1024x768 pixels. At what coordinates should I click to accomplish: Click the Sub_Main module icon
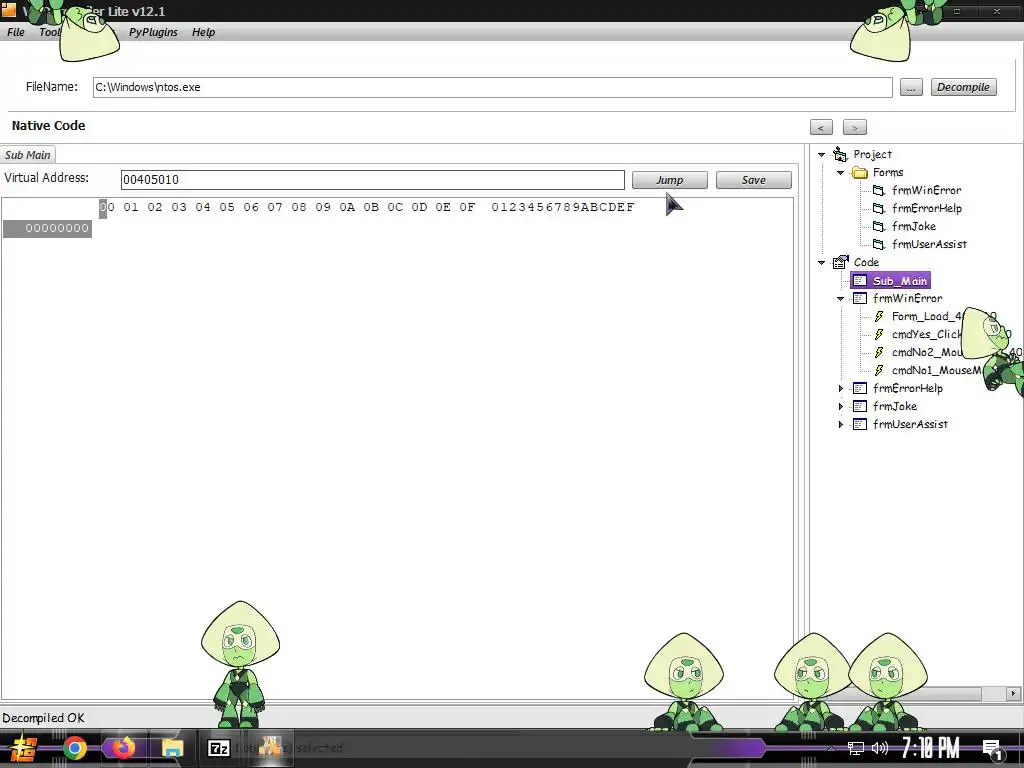point(860,281)
